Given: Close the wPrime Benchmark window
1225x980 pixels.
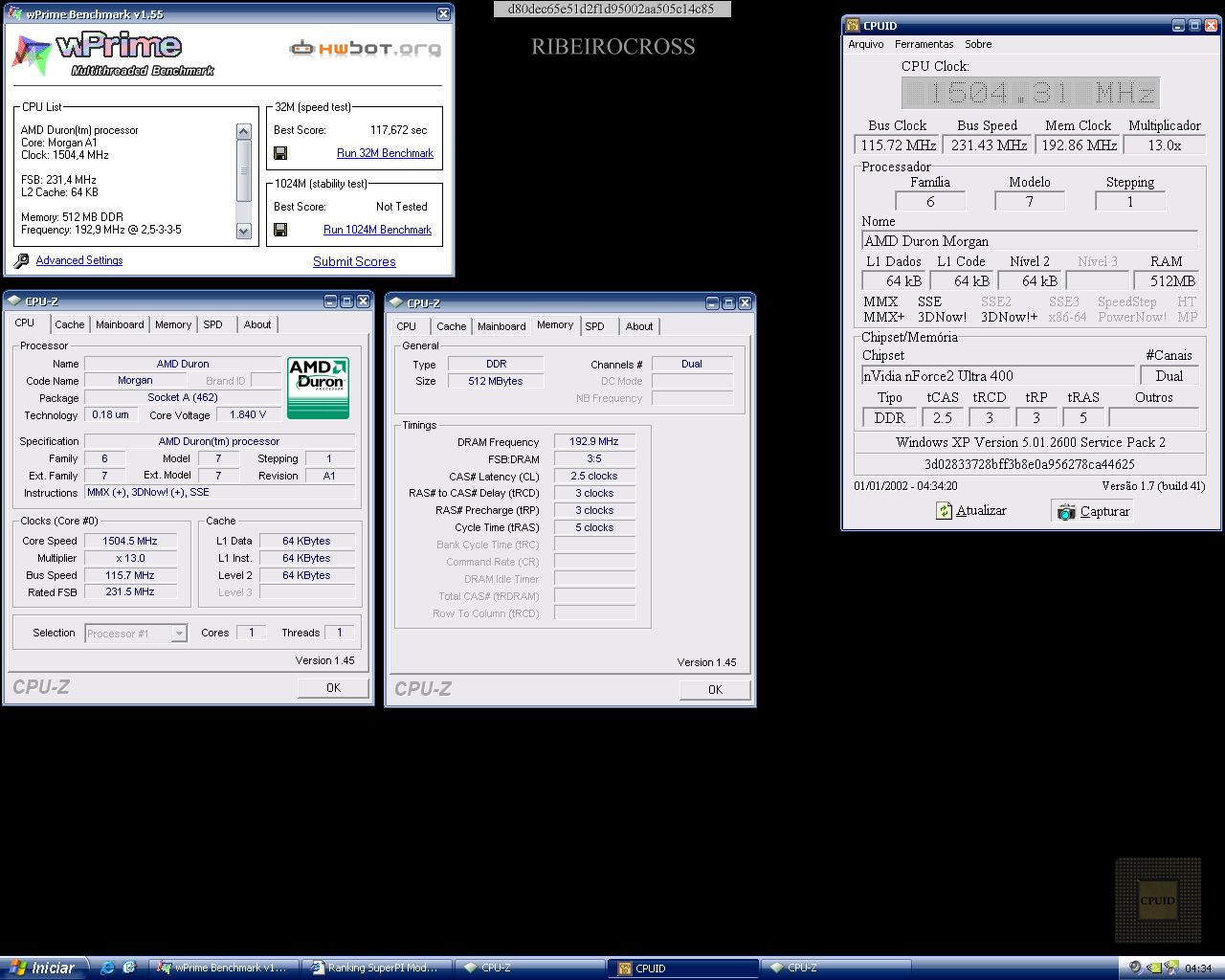Looking at the screenshot, I should [x=443, y=14].
